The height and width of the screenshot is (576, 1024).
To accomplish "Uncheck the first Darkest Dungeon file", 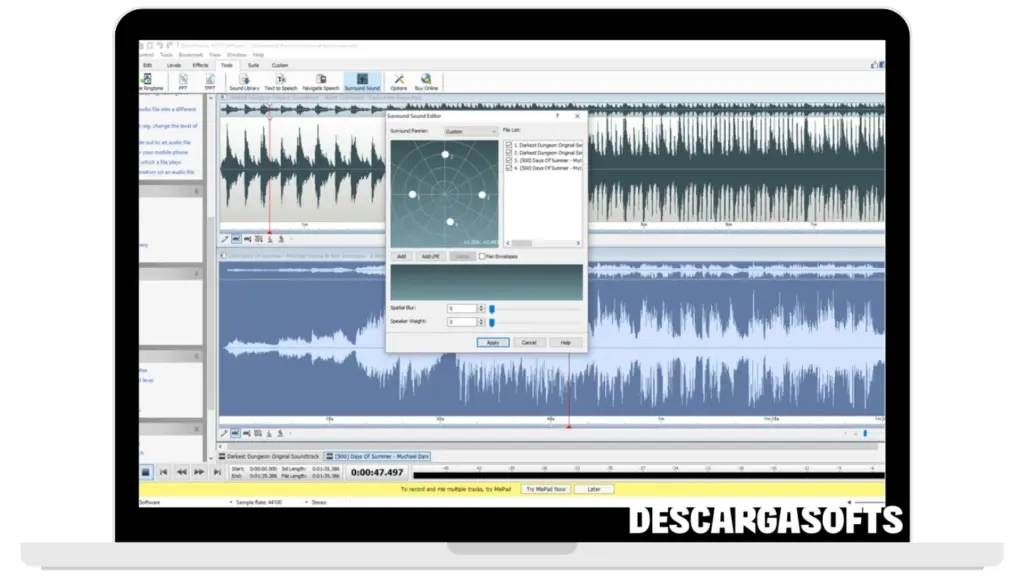I will (508, 145).
